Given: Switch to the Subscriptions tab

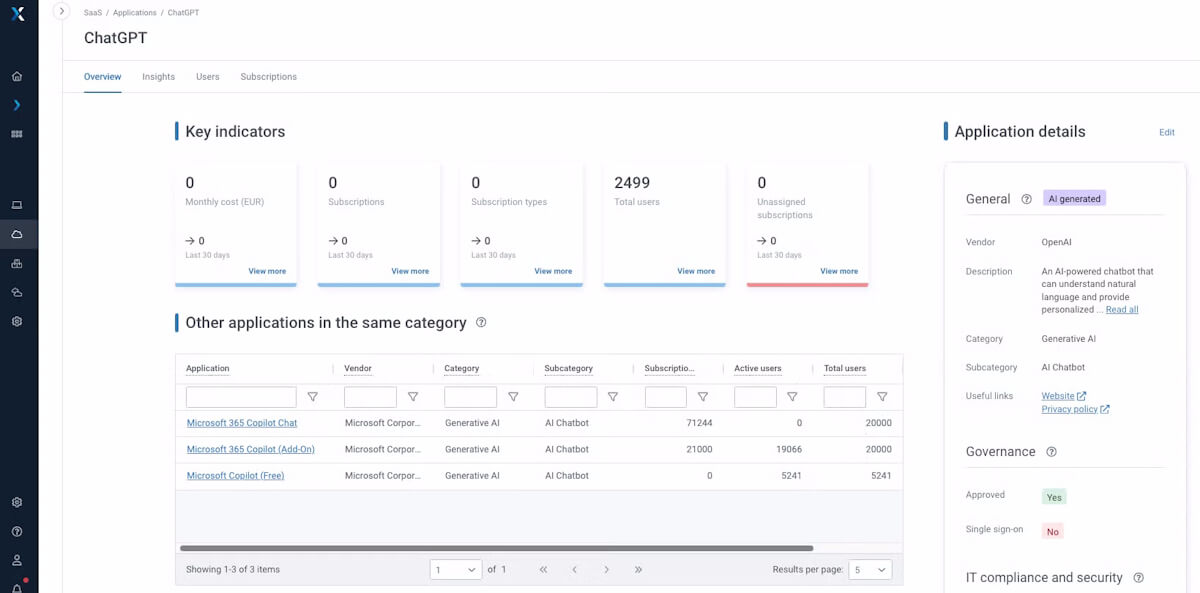Looking at the screenshot, I should tap(269, 76).
